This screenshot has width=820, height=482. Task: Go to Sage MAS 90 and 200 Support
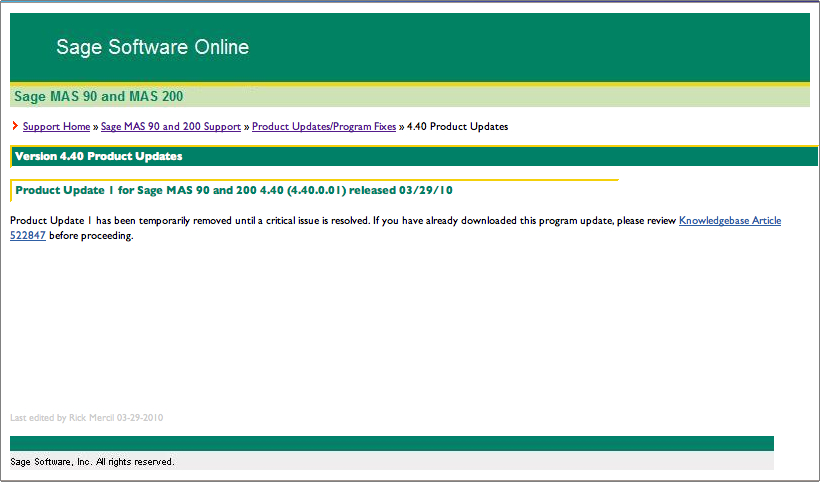(x=170, y=127)
